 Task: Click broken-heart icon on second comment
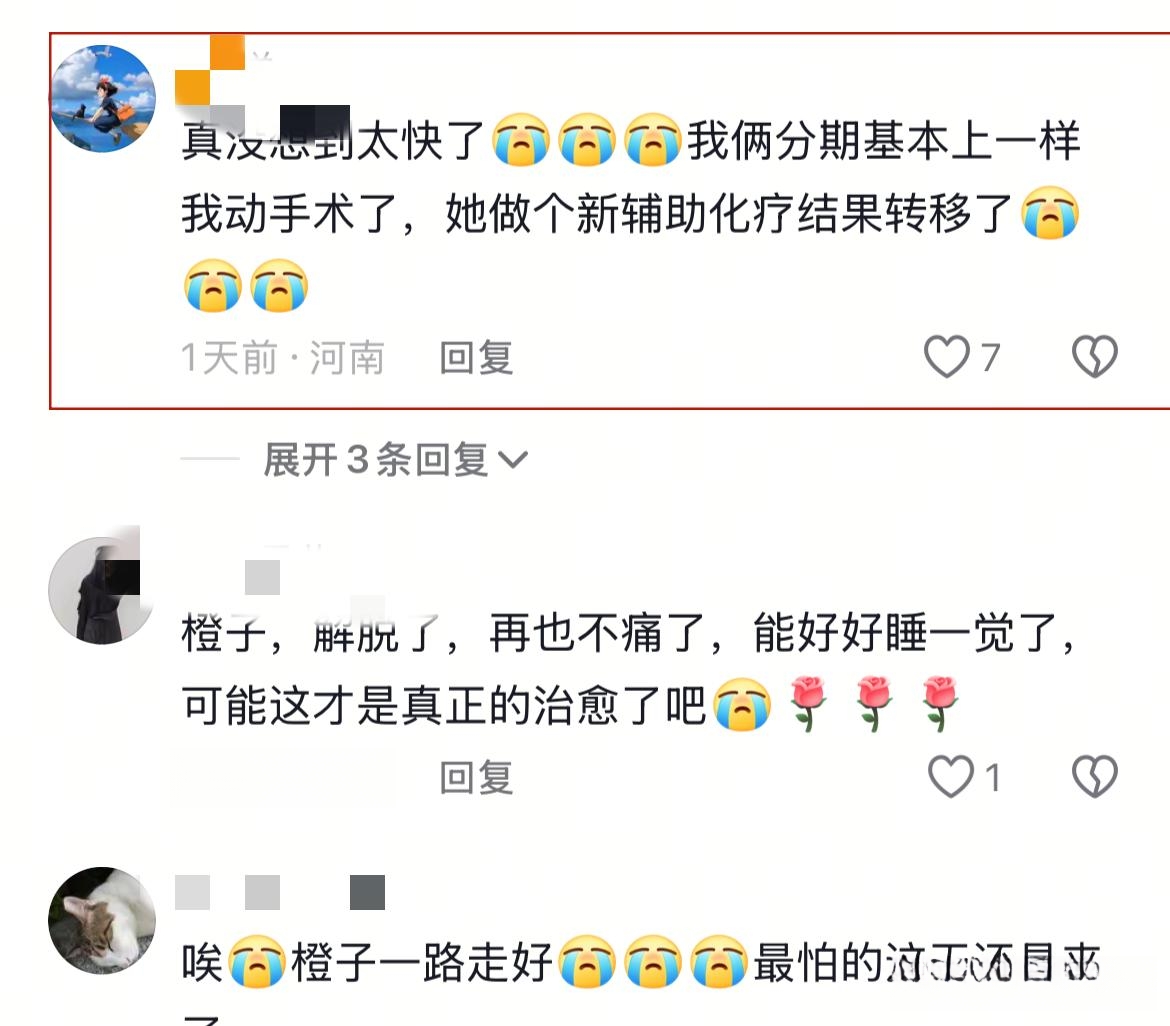coord(1095,777)
